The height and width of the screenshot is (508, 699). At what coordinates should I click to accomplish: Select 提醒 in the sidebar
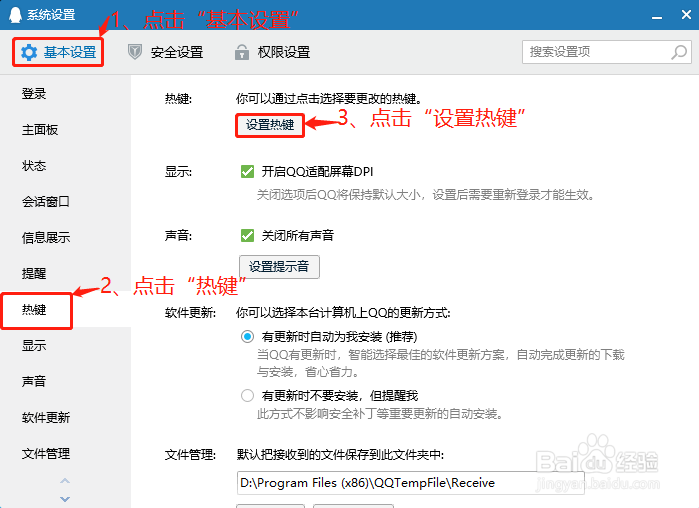point(34,274)
